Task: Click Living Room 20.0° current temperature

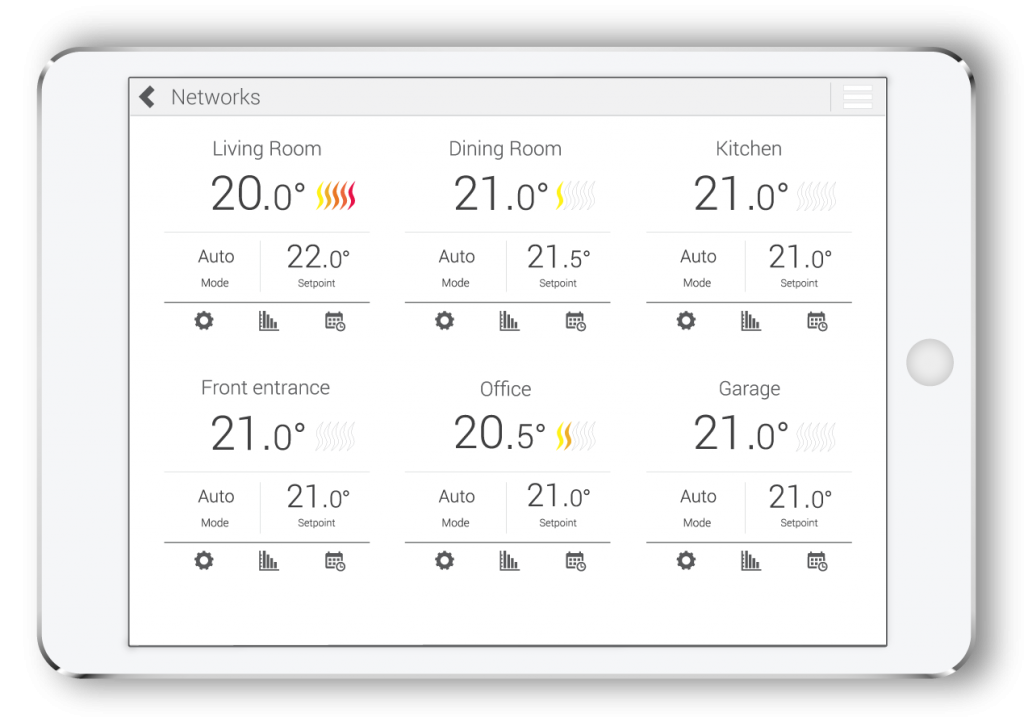Action: [x=258, y=194]
